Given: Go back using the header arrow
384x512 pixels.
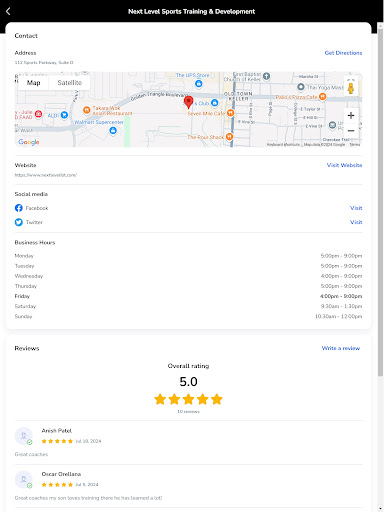Looking at the screenshot, I should [8, 11].
